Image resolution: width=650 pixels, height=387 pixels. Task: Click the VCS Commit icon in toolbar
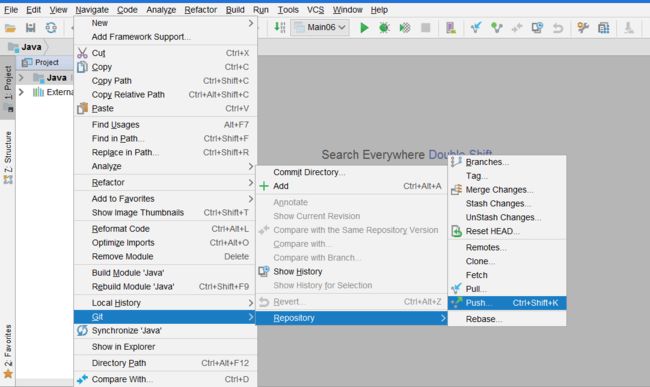tap(497, 28)
